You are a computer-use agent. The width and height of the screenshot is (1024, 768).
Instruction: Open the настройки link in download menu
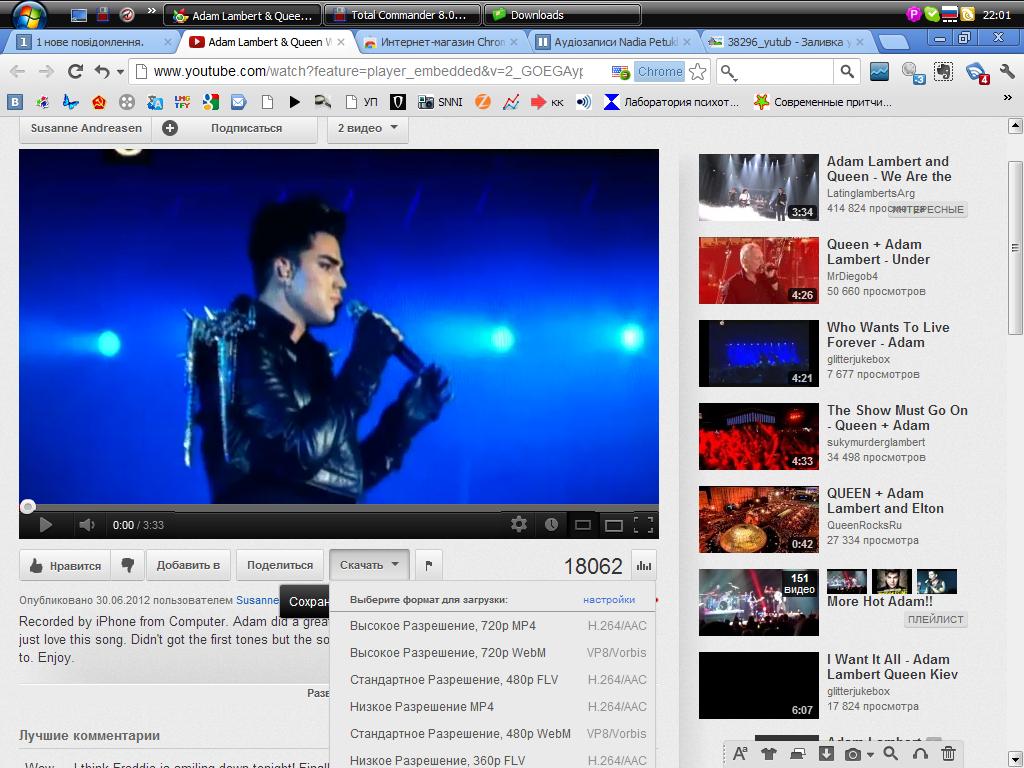point(609,600)
